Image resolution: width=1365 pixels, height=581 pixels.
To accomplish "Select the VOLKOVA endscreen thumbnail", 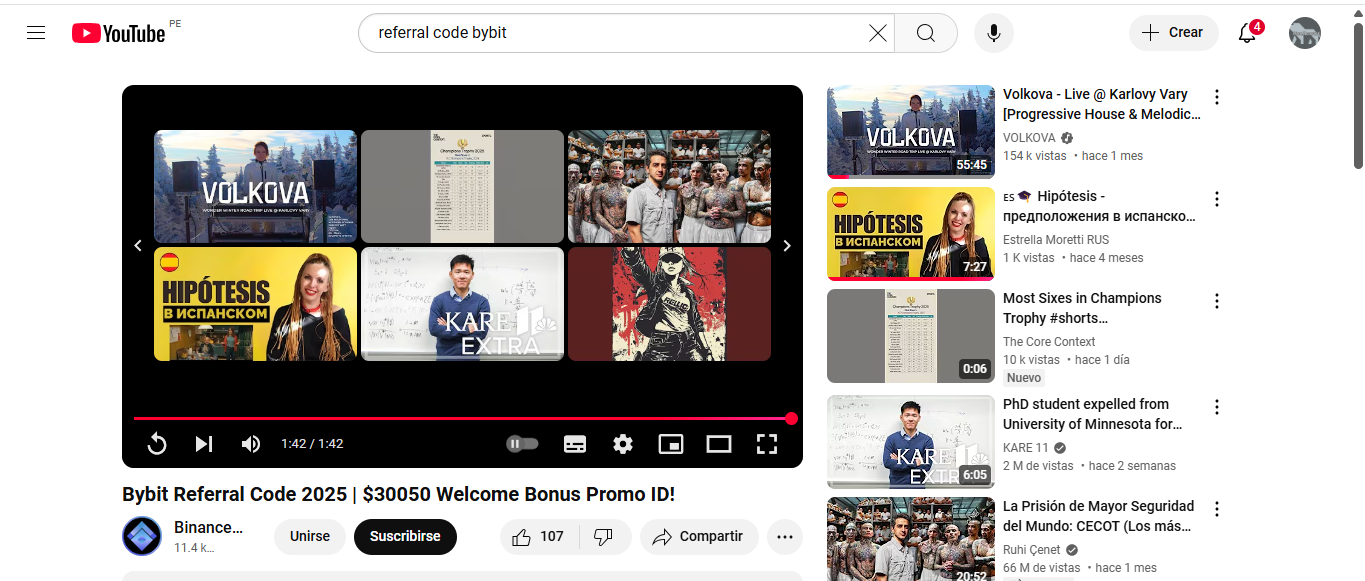I will coord(255,187).
